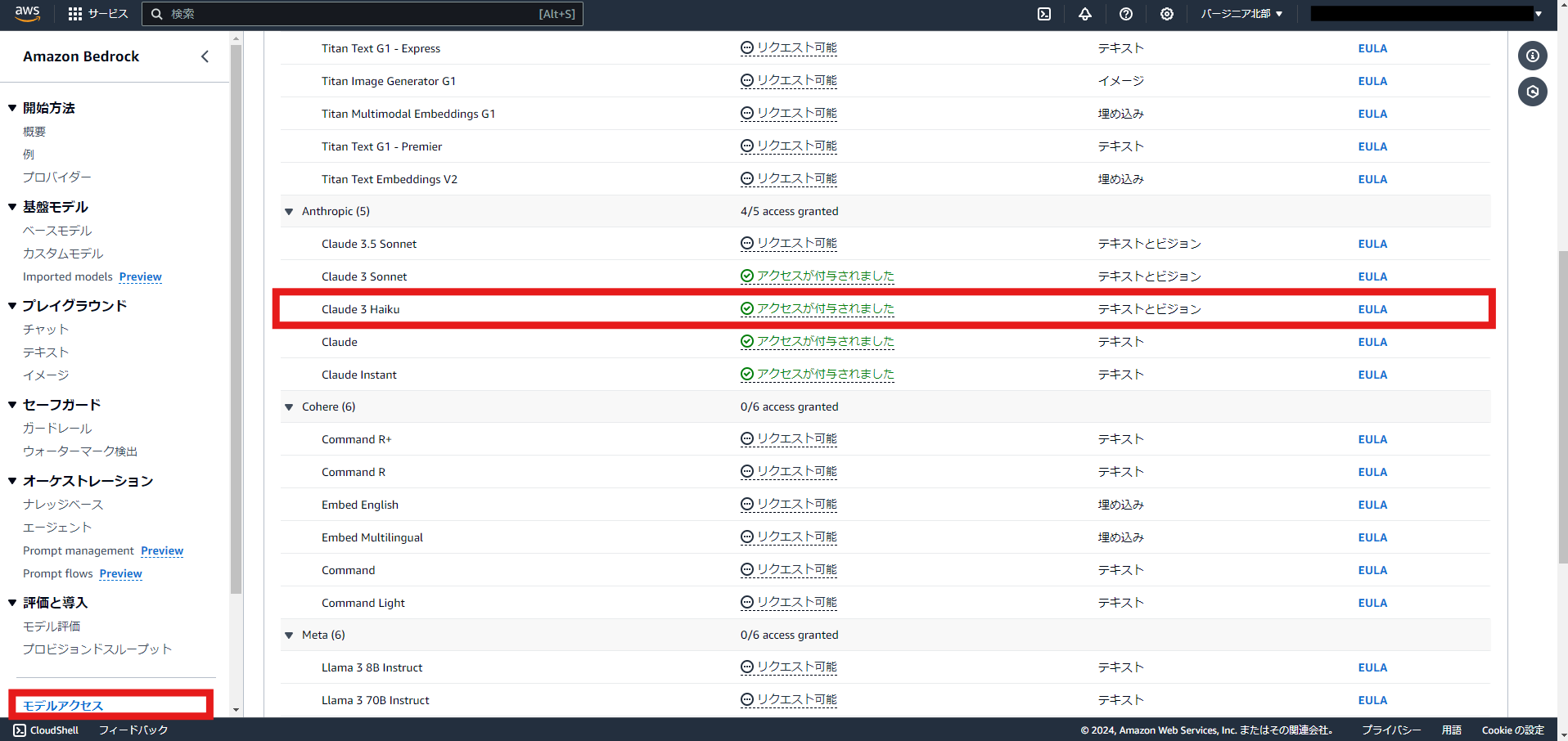Click status icon for Embed English
Screen dimensions: 1568x741
pos(746,505)
